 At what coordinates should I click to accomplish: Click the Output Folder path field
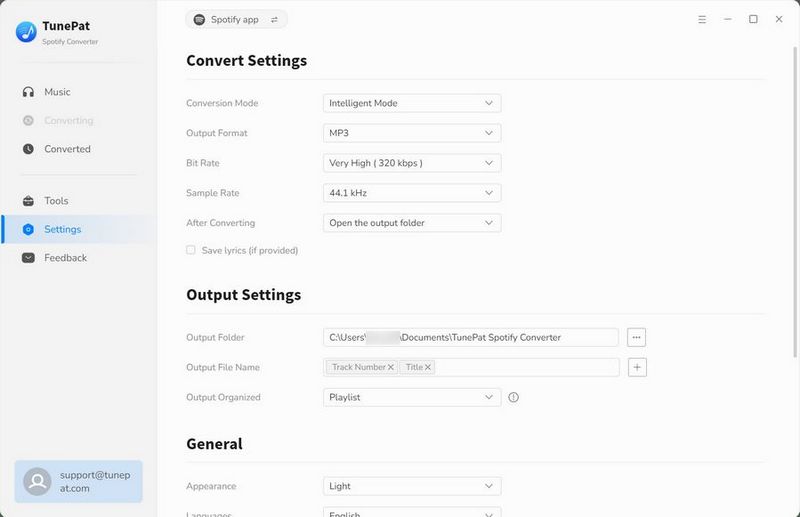point(471,337)
